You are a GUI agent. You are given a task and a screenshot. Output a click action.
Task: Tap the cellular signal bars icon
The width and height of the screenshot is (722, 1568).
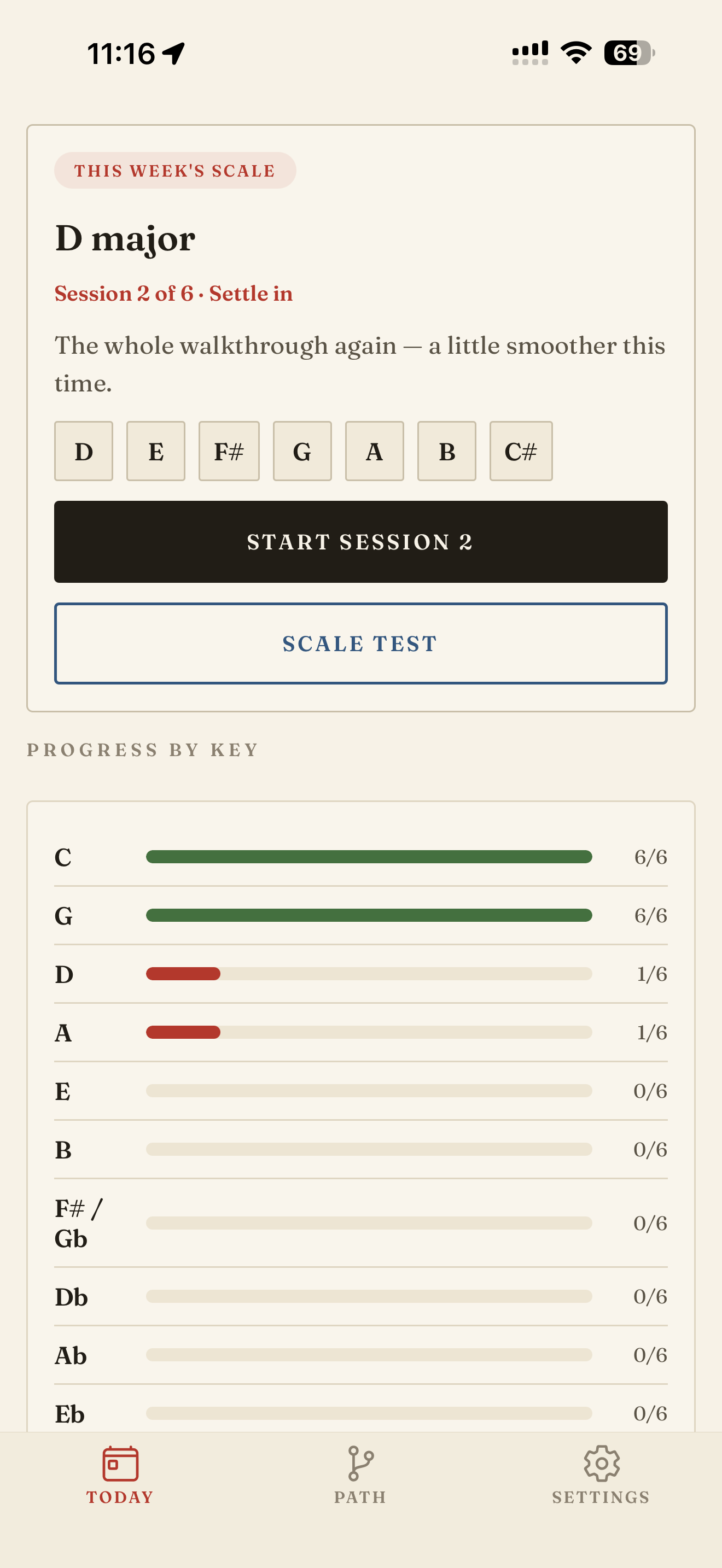[530, 53]
